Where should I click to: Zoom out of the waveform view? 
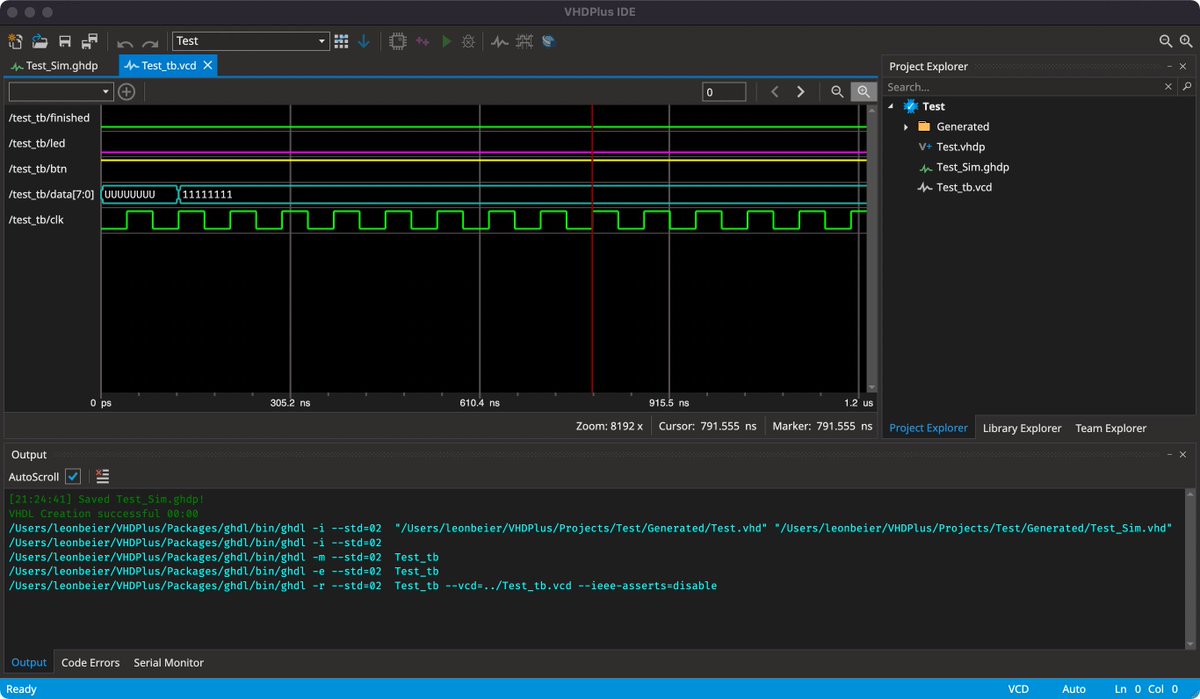[838, 92]
